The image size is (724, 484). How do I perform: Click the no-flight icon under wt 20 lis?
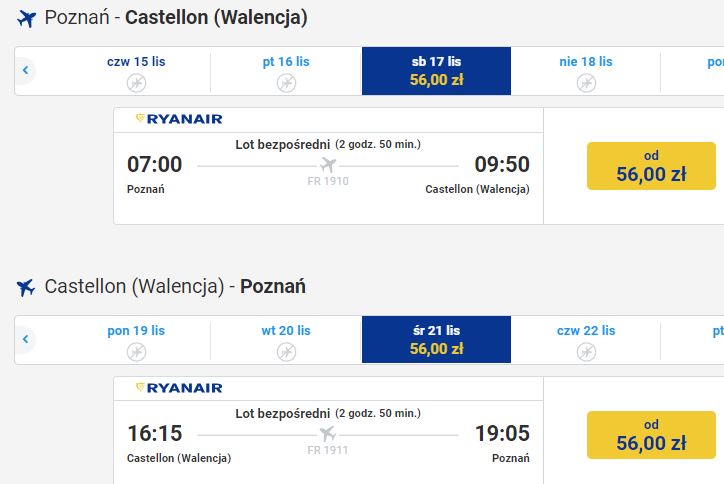286,352
